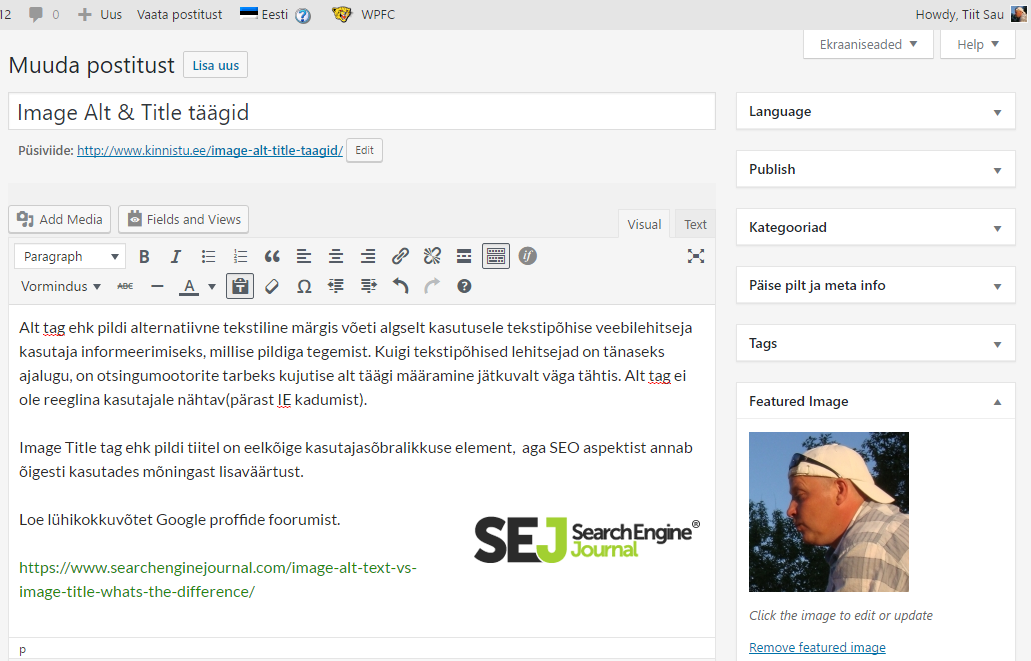Screen dimensions: 1031x661
Task: Insert or edit a link
Action: pyautogui.click(x=400, y=257)
